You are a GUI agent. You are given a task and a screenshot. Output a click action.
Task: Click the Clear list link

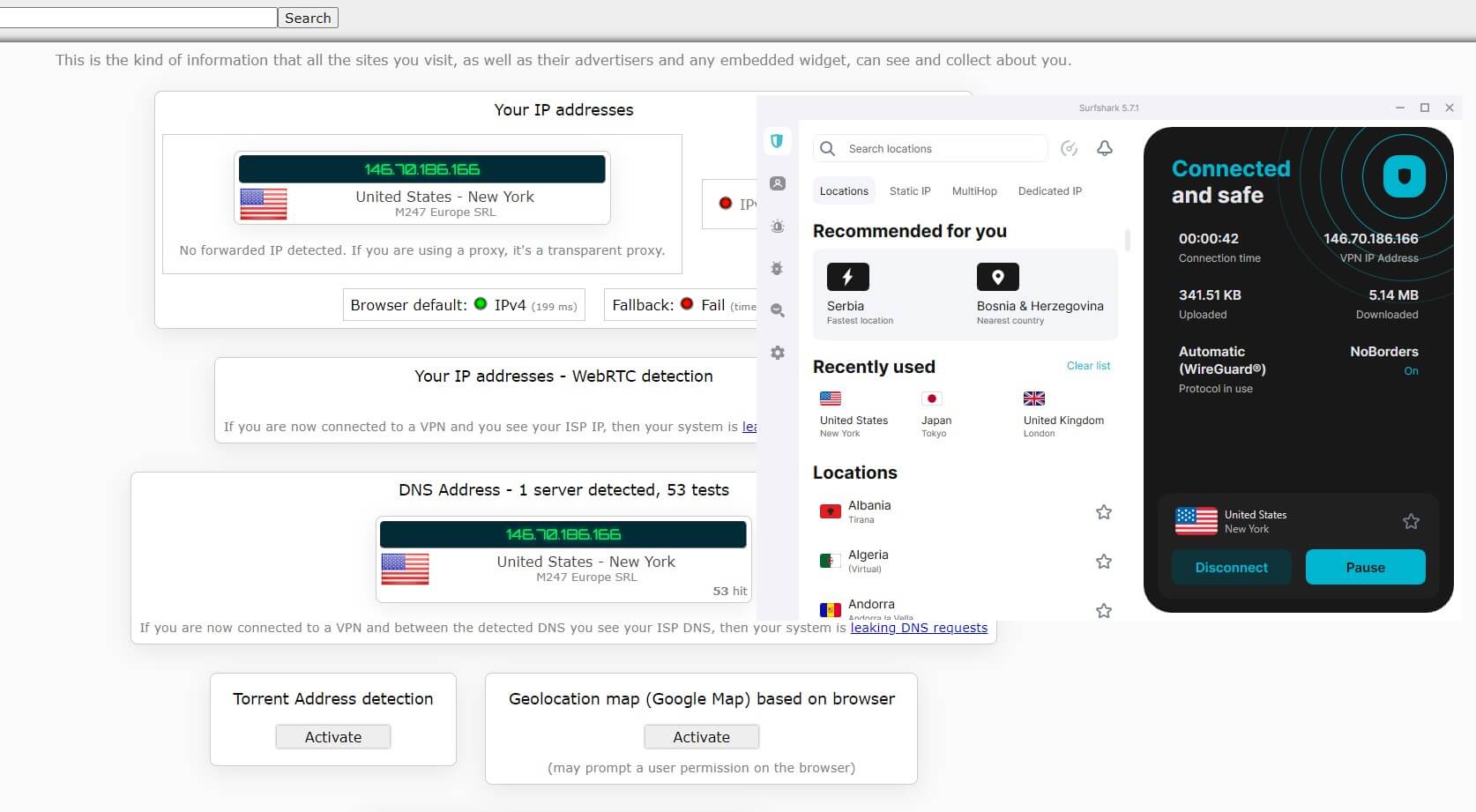pos(1088,366)
